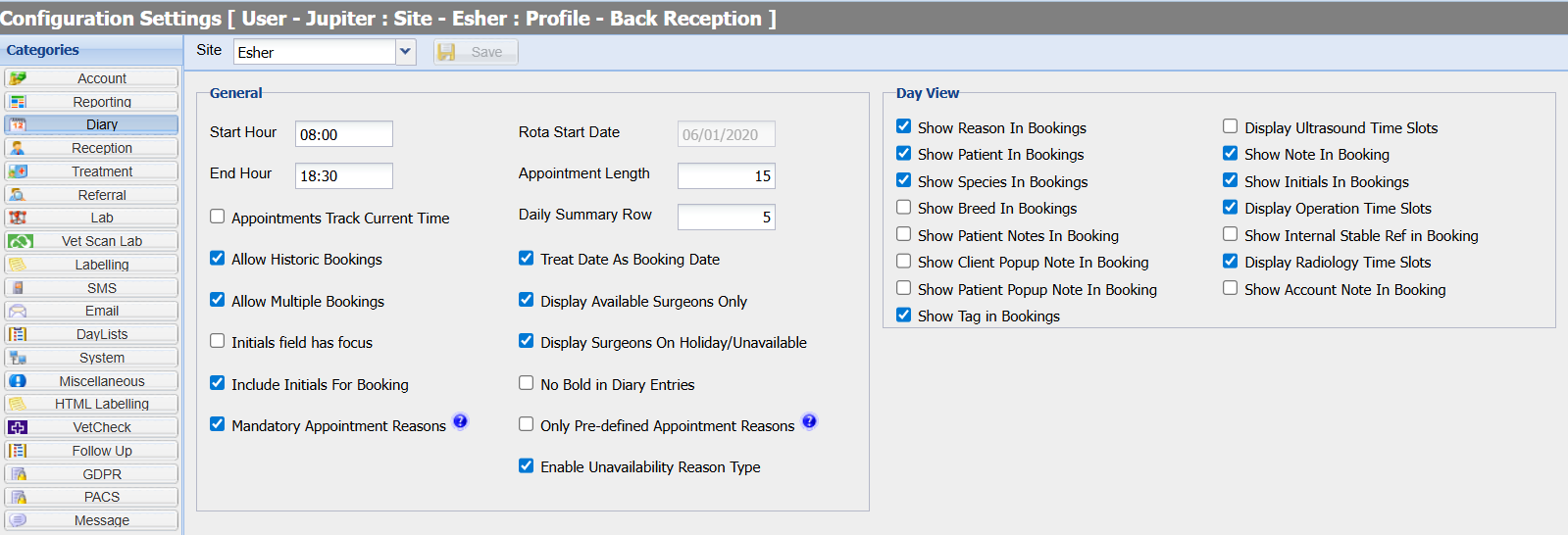1568x535 pixels.
Task: Open the Reception category
Action: tap(102, 148)
